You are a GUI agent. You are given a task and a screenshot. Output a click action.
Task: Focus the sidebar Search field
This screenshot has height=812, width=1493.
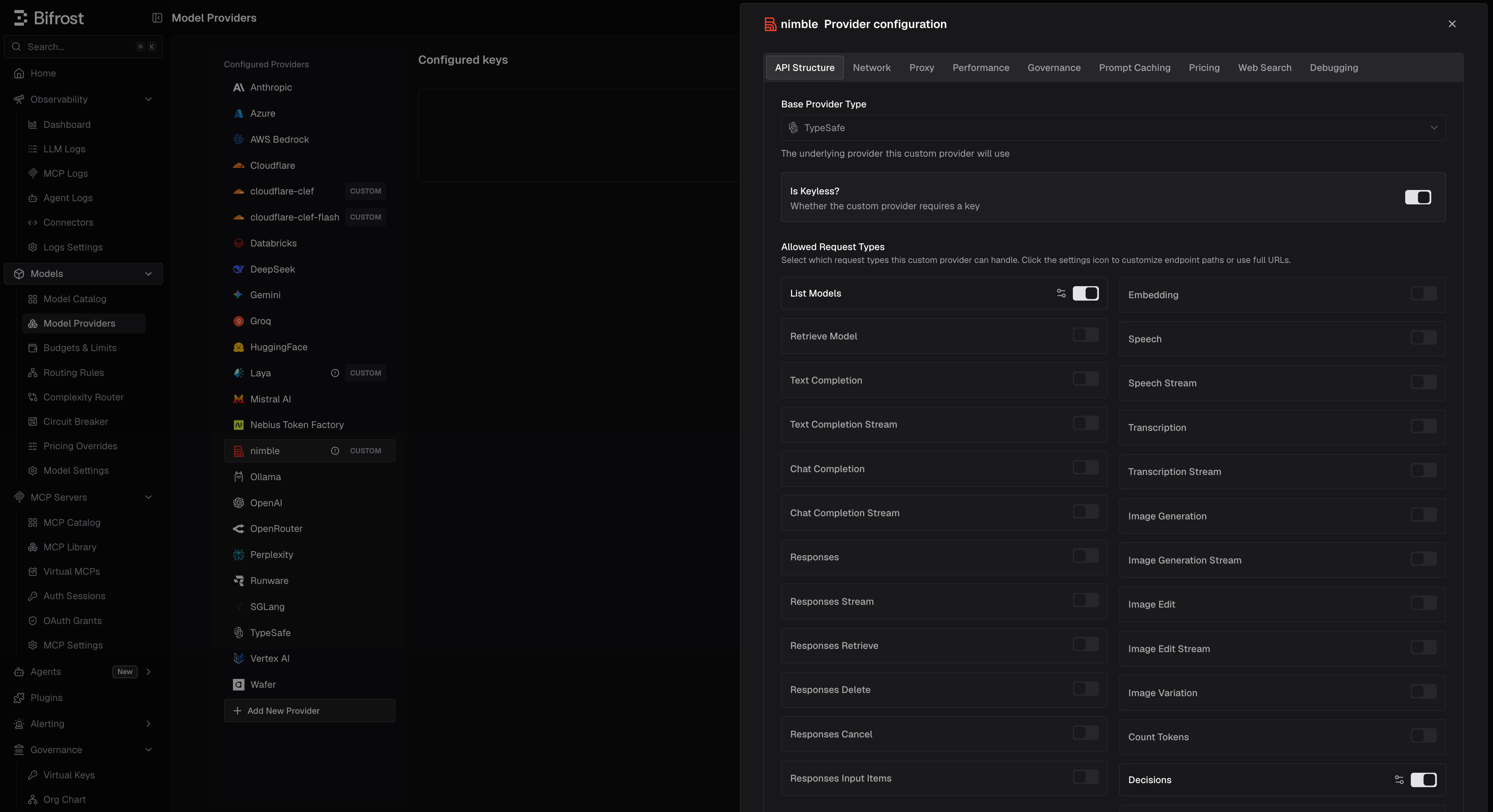[x=83, y=47]
